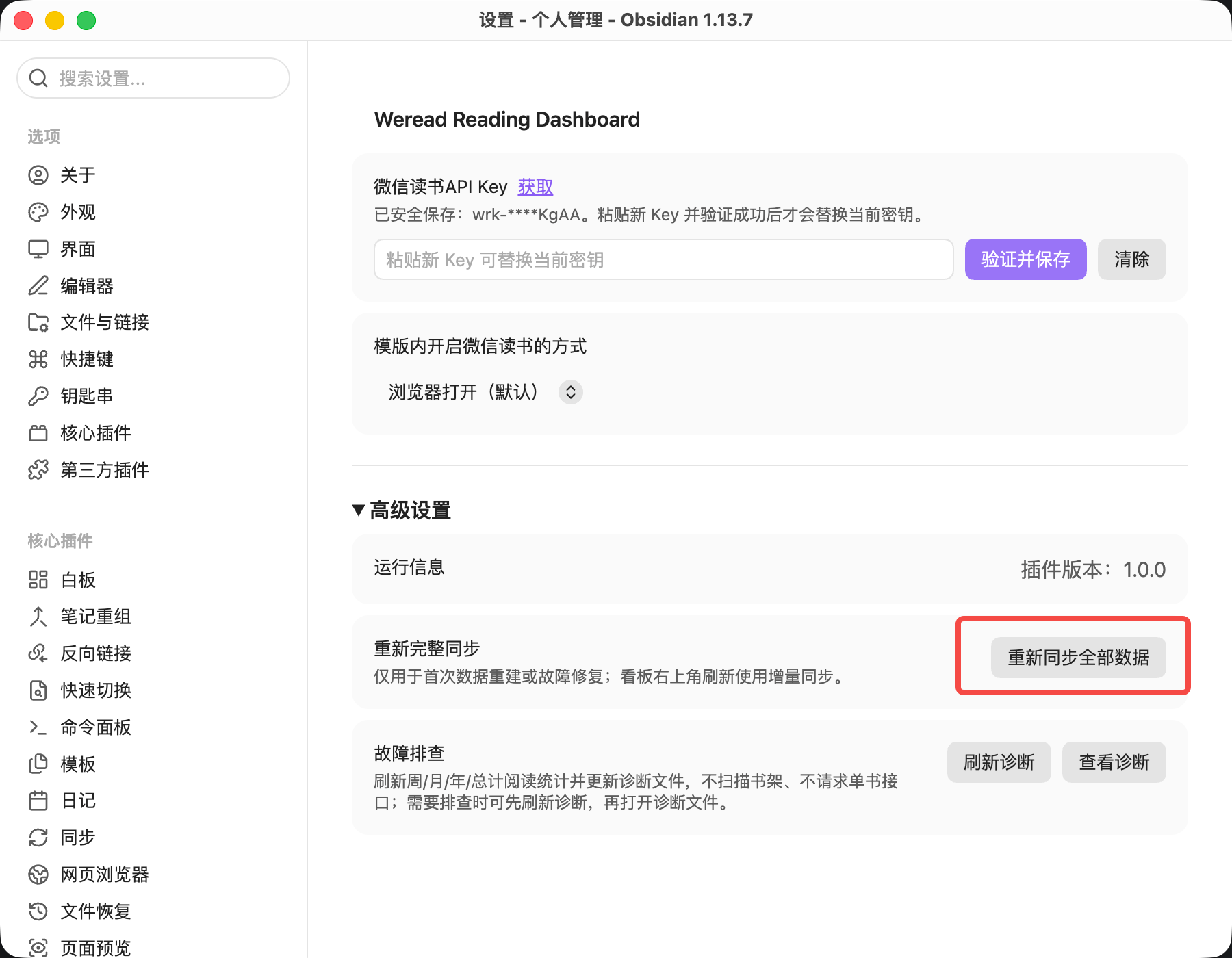Image resolution: width=1232 pixels, height=958 pixels.
Task: Click the 同步 refresh icon
Action: pyautogui.click(x=38, y=838)
